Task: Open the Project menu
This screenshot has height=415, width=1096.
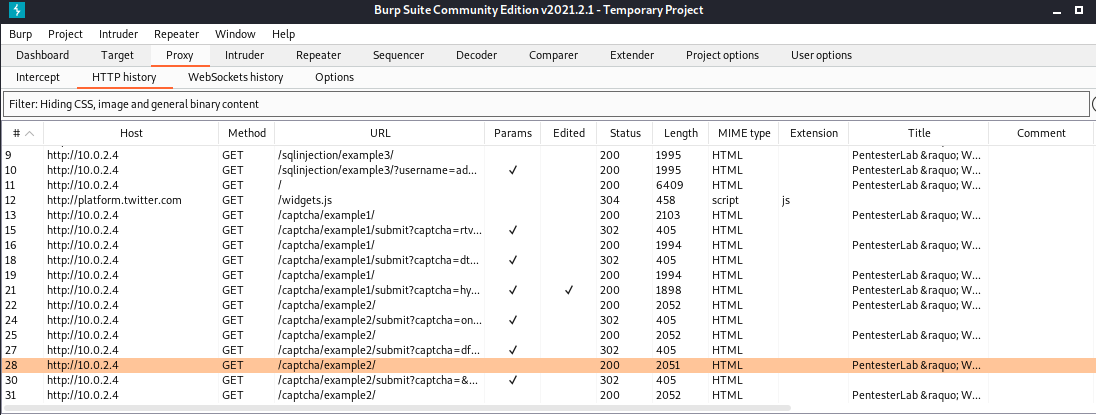Action: coord(65,34)
